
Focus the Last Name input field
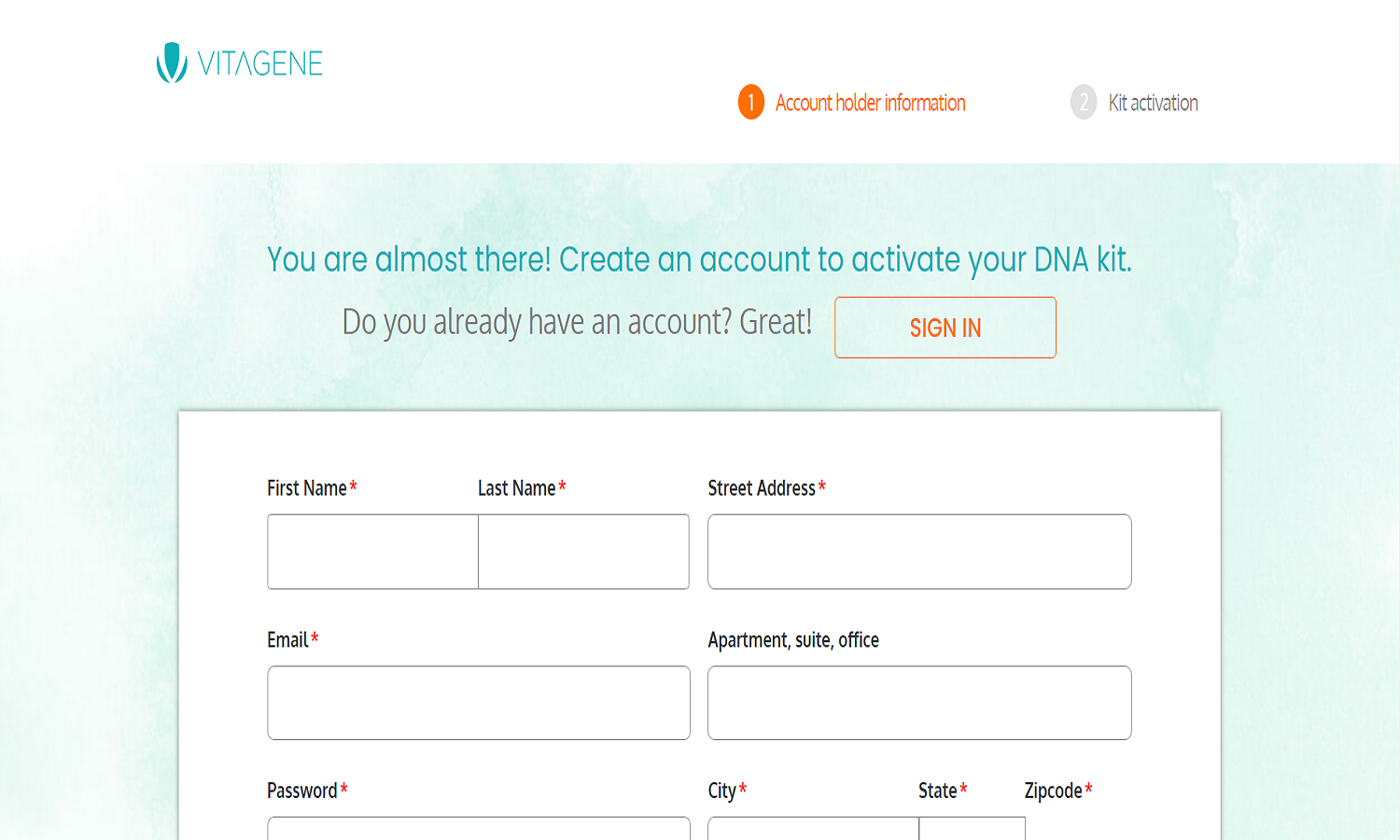coord(582,551)
